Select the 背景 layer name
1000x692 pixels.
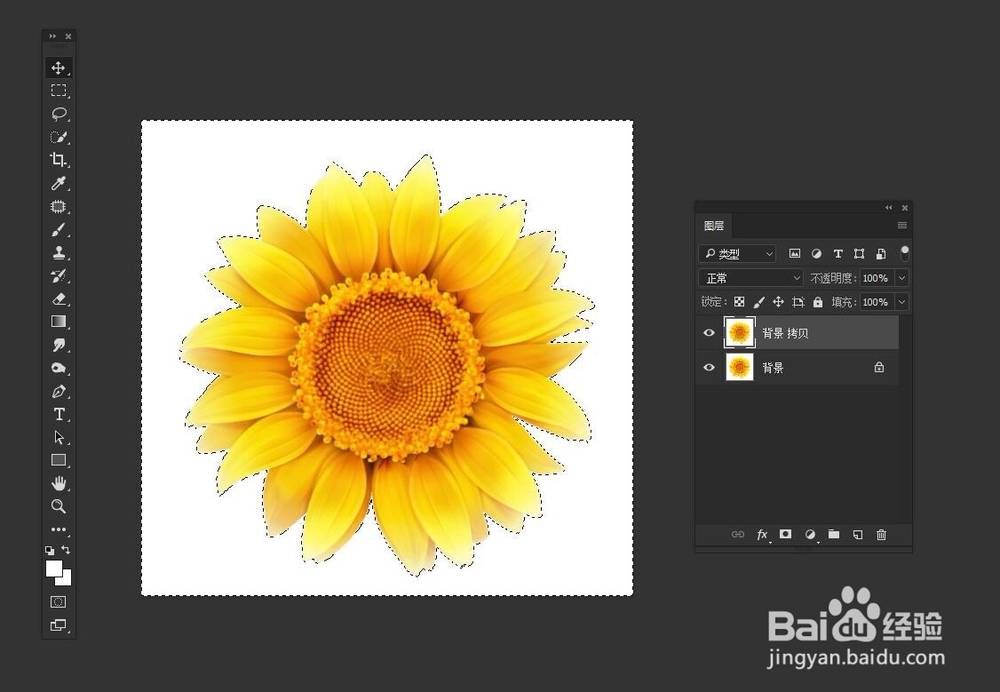point(772,368)
